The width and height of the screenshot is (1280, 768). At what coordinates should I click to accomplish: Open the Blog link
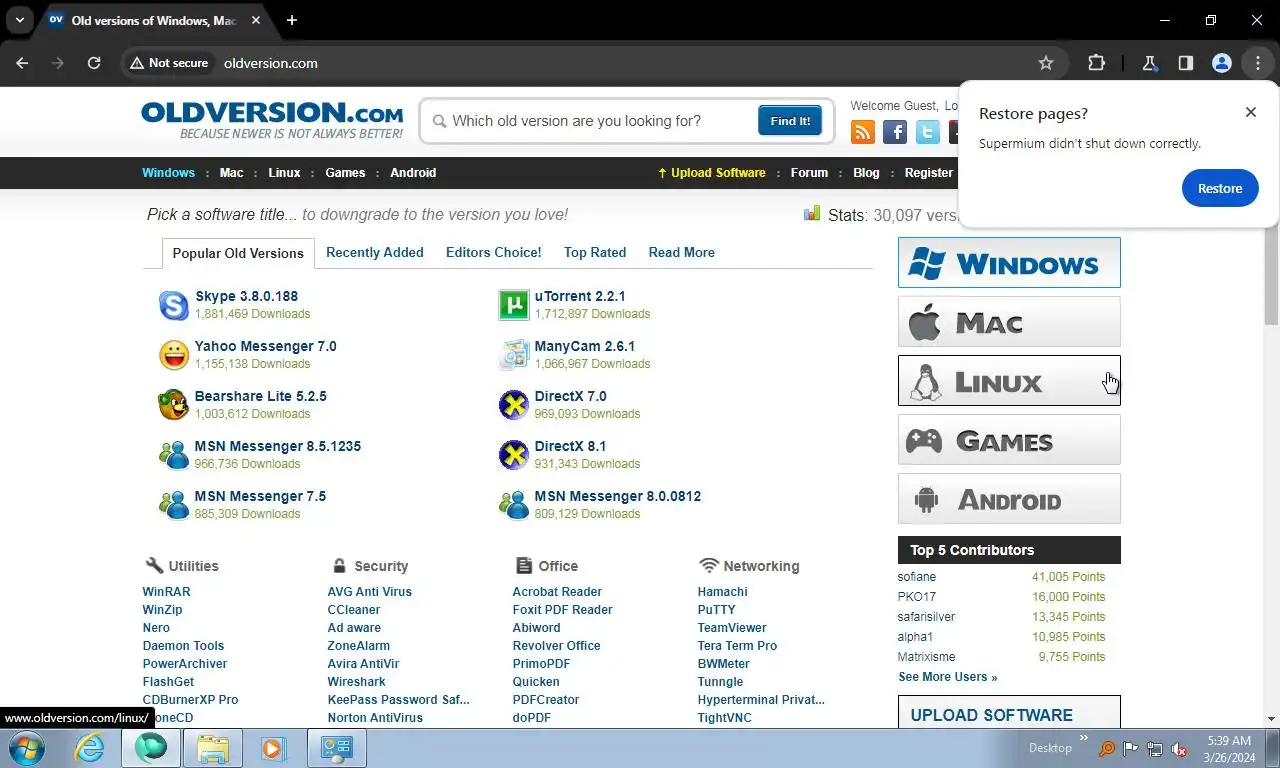point(866,173)
